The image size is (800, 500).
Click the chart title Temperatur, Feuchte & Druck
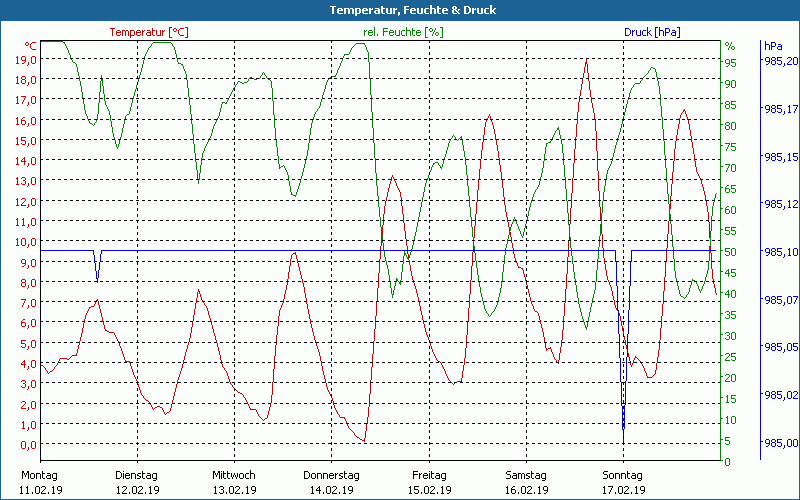(x=399, y=10)
